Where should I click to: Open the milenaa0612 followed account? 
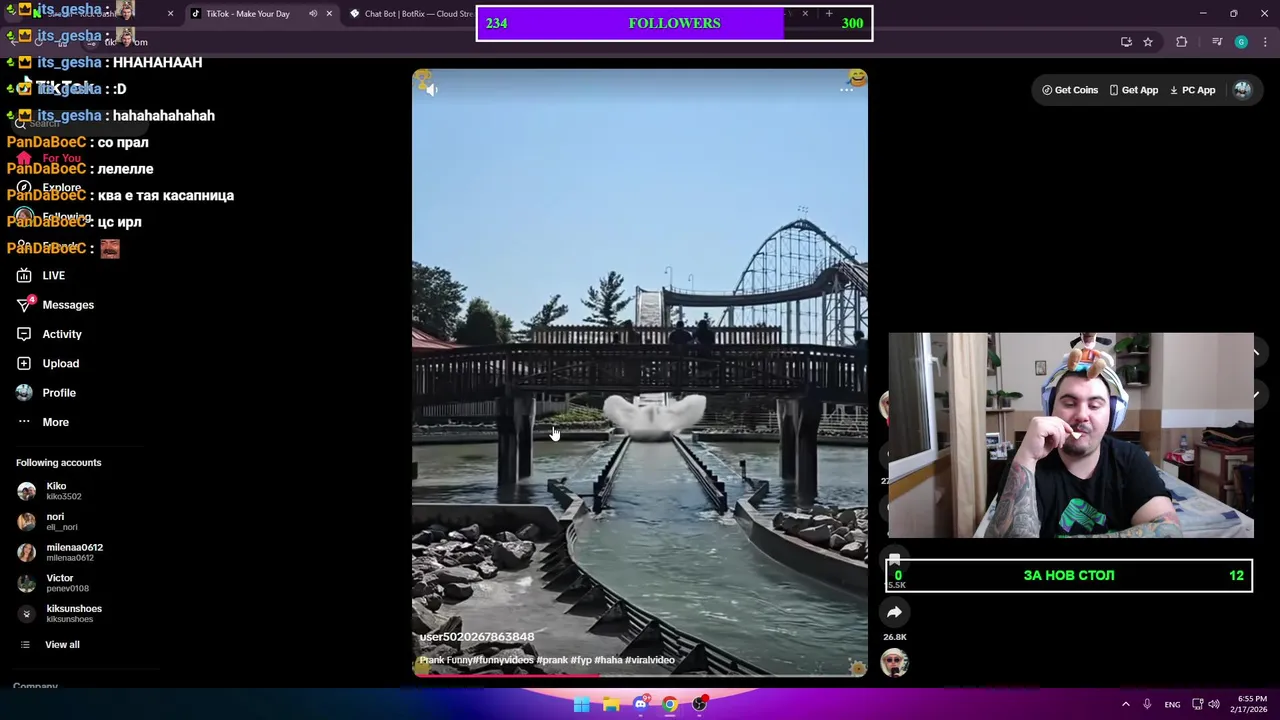(60, 552)
